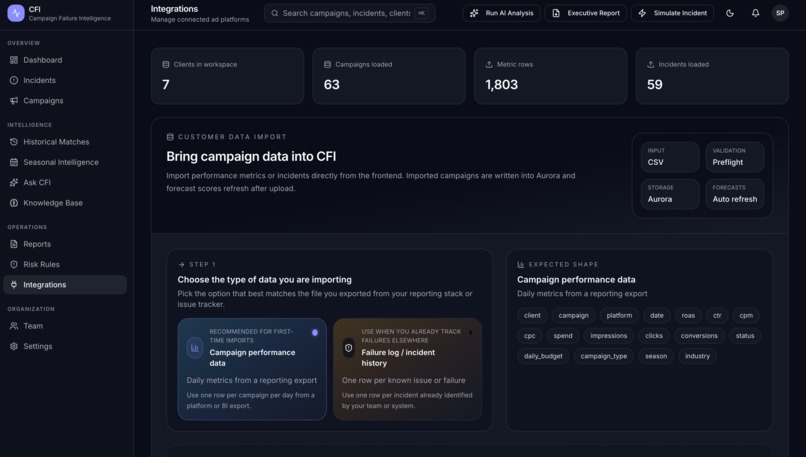806x457 pixels.
Task: Click the chart icon on Campaign performance card
Action: pos(195,348)
